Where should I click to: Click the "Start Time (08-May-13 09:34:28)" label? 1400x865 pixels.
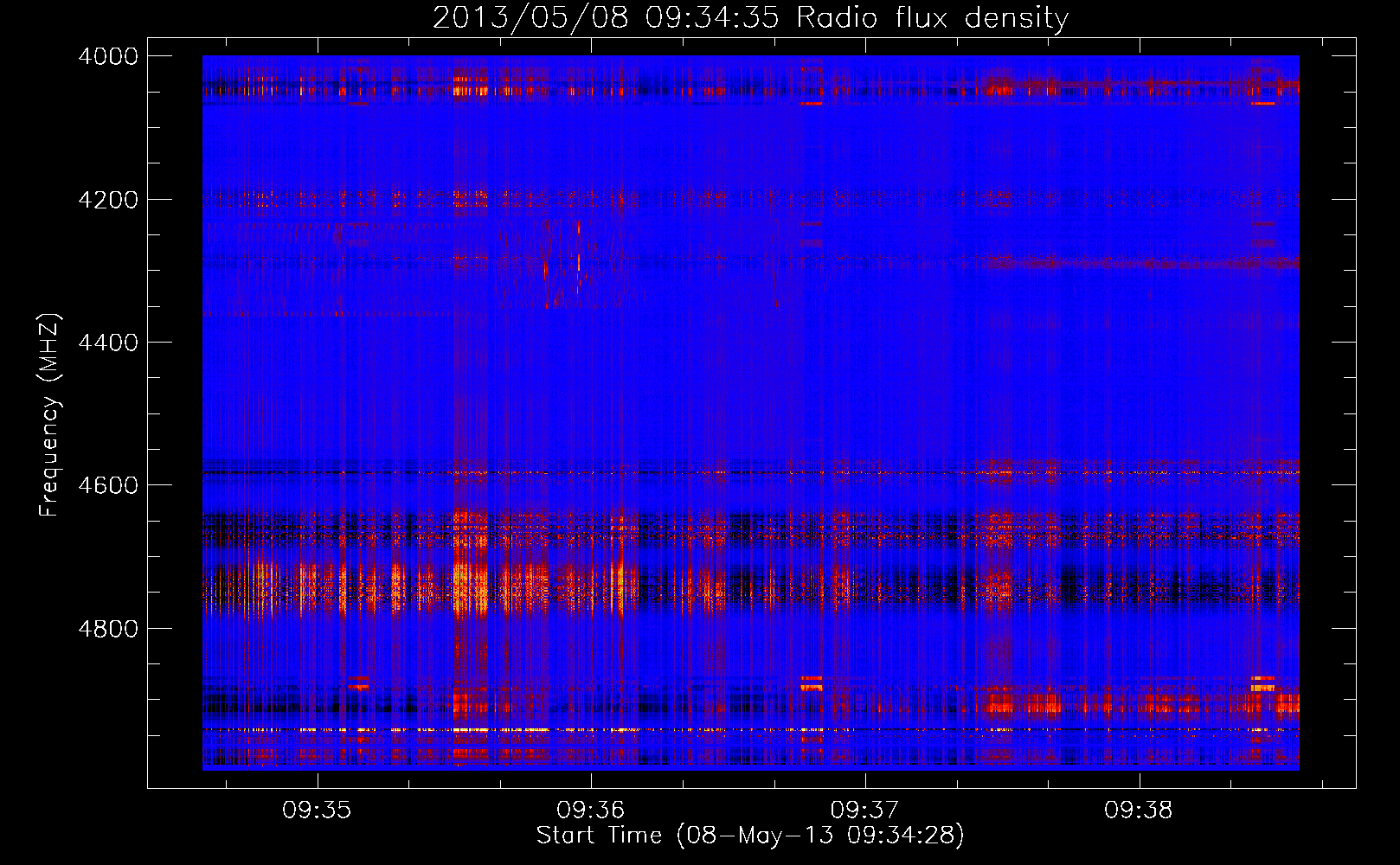750,836
